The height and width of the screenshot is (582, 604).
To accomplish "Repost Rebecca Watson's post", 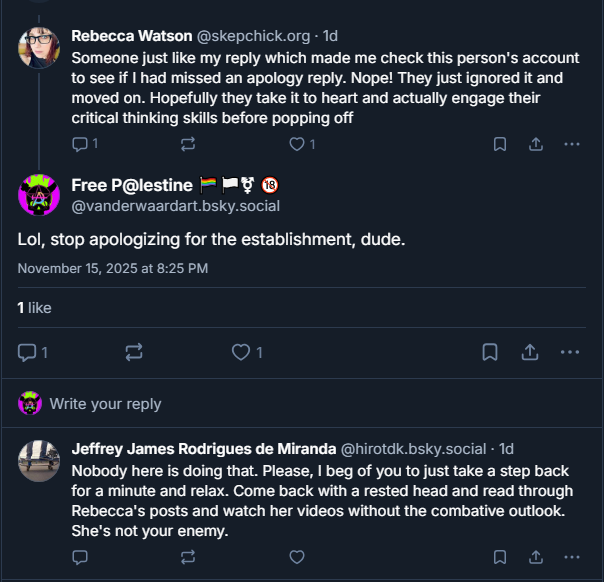I will tap(187, 144).
